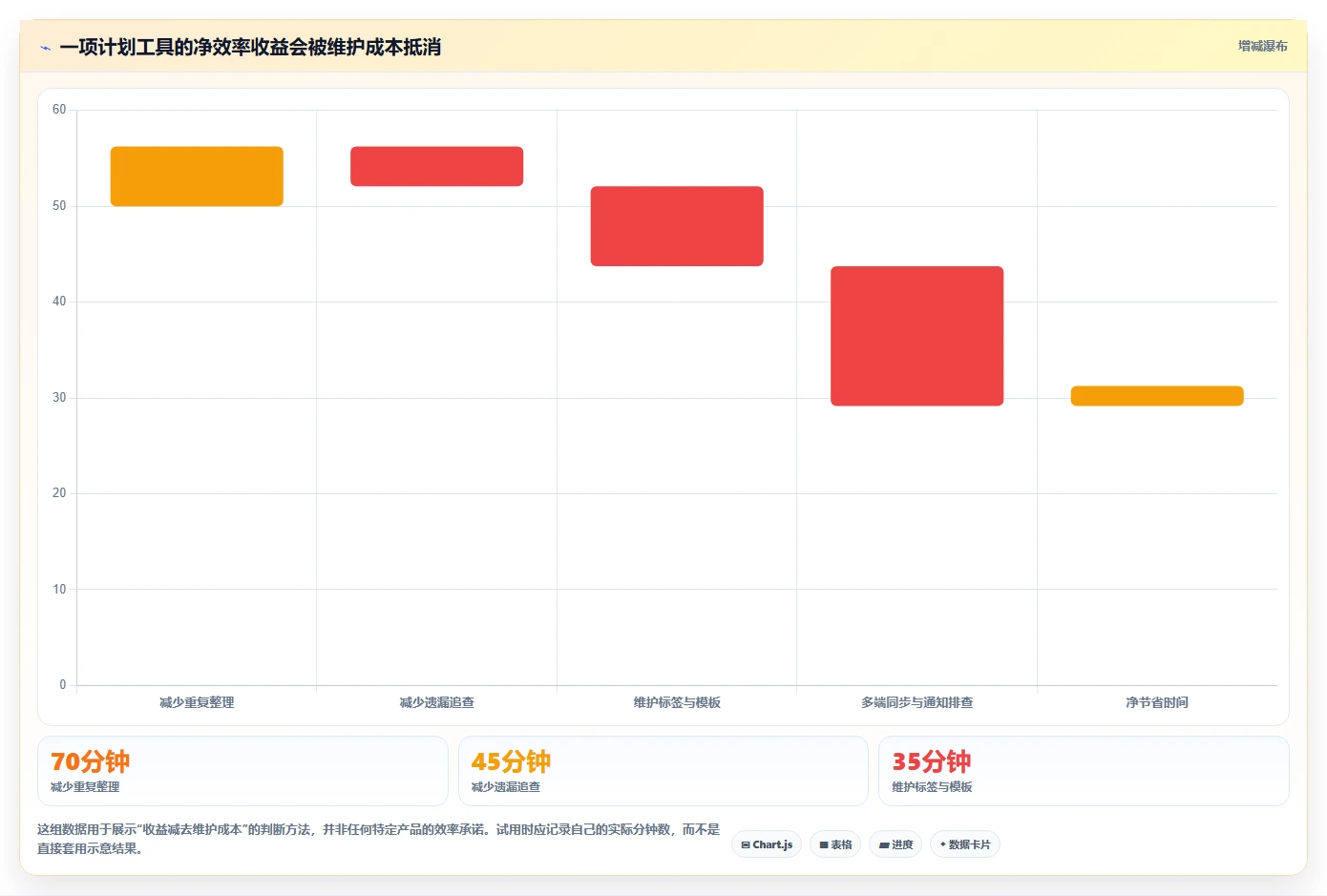Click the orange 减少重复整理 waterfall bar
Screen dimensions: 1327x896
(197, 177)
